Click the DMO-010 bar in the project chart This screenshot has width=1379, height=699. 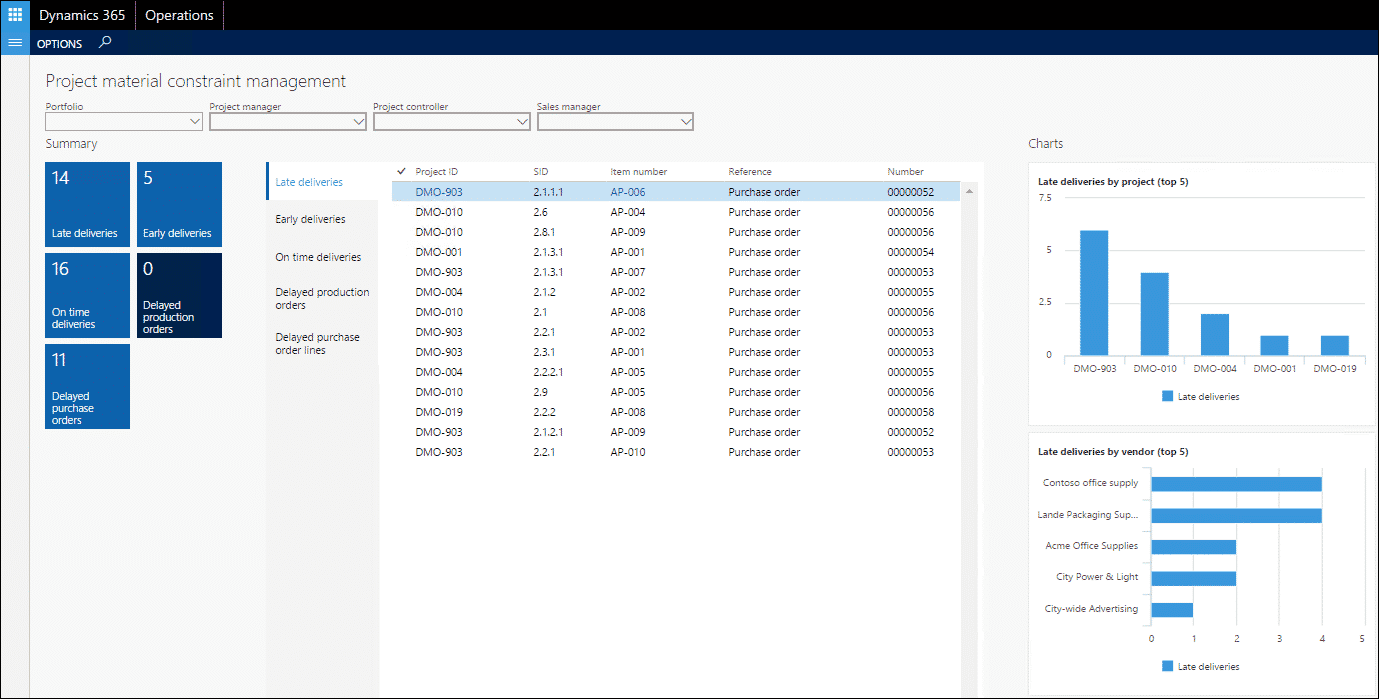[1154, 314]
